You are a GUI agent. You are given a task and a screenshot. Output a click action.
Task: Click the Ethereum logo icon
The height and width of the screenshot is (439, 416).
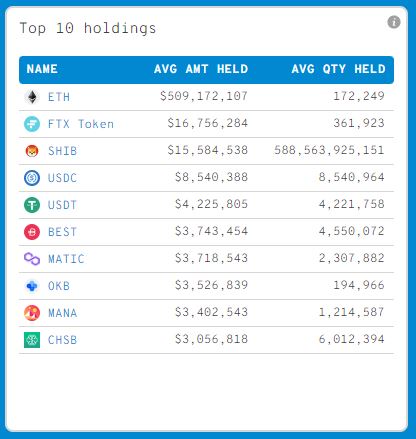[32, 97]
